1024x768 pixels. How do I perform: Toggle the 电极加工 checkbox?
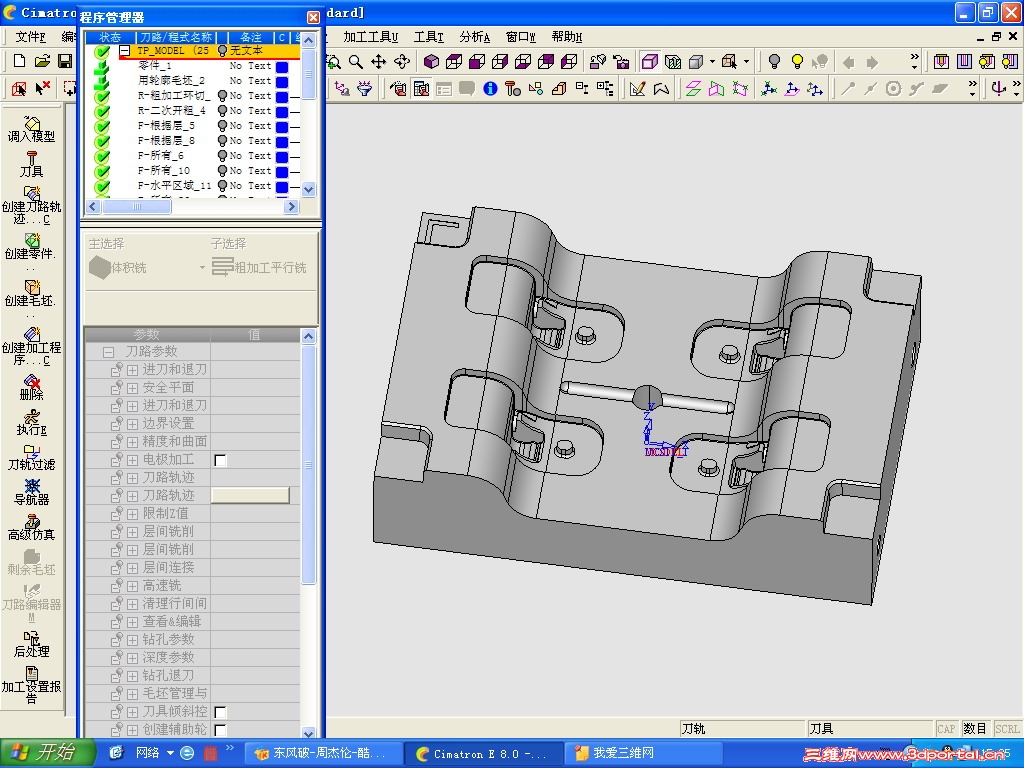tap(221, 460)
